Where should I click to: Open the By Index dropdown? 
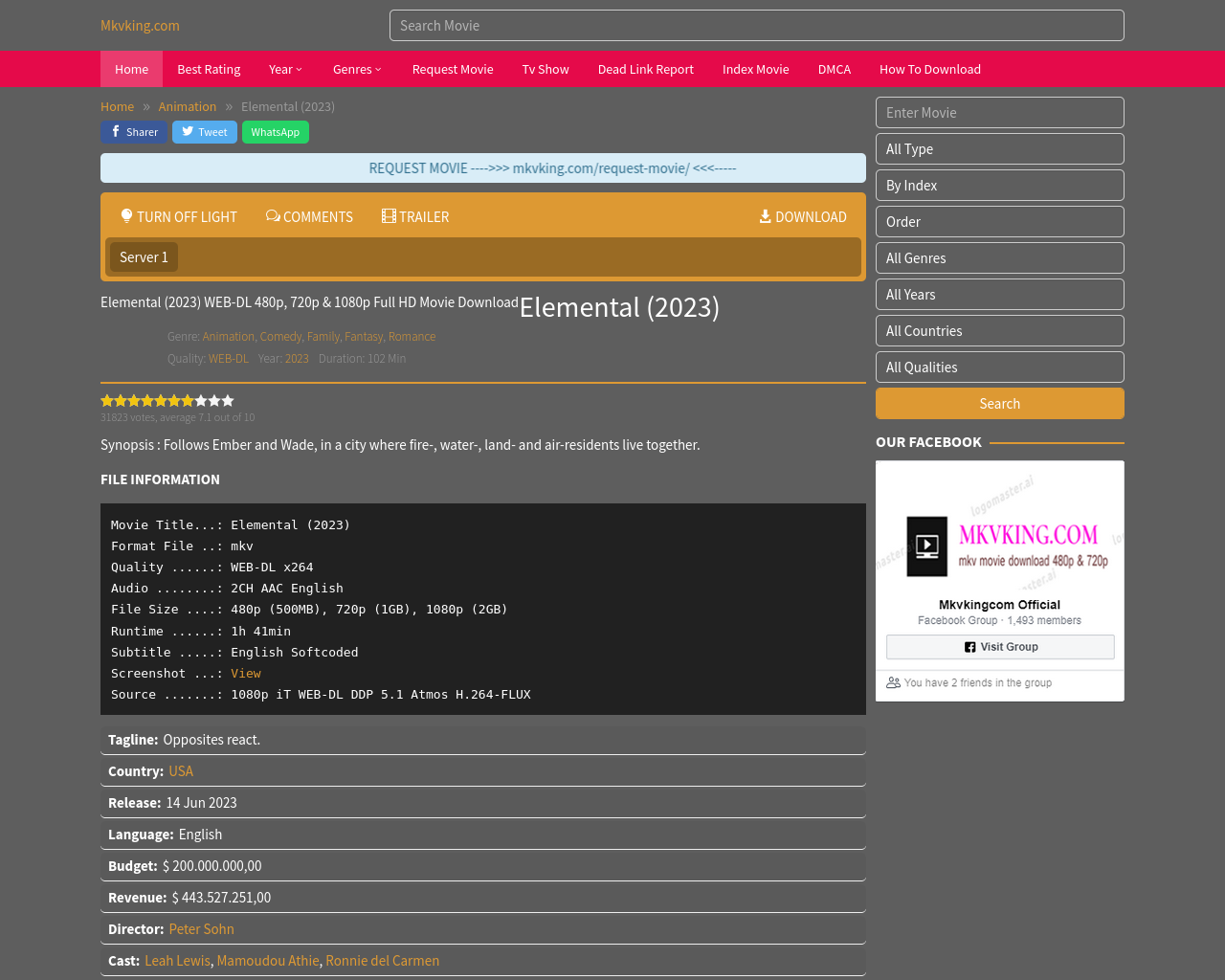[1000, 186]
